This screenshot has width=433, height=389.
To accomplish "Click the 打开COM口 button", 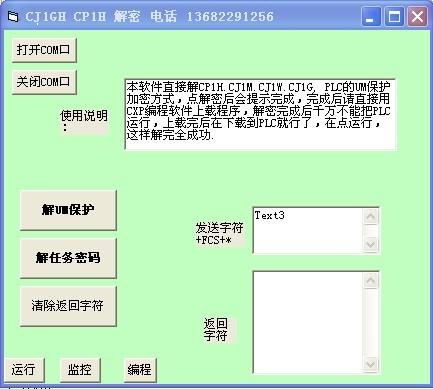I will coord(44,50).
